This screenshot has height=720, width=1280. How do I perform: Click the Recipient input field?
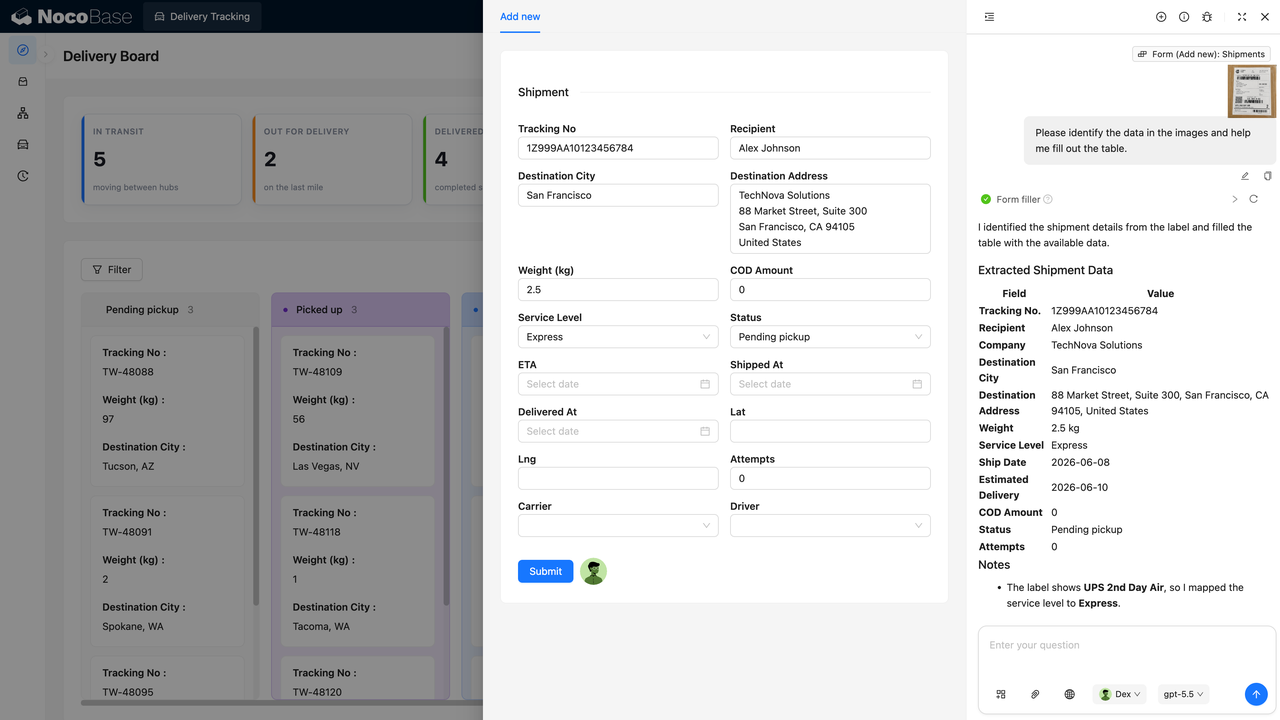click(830, 148)
